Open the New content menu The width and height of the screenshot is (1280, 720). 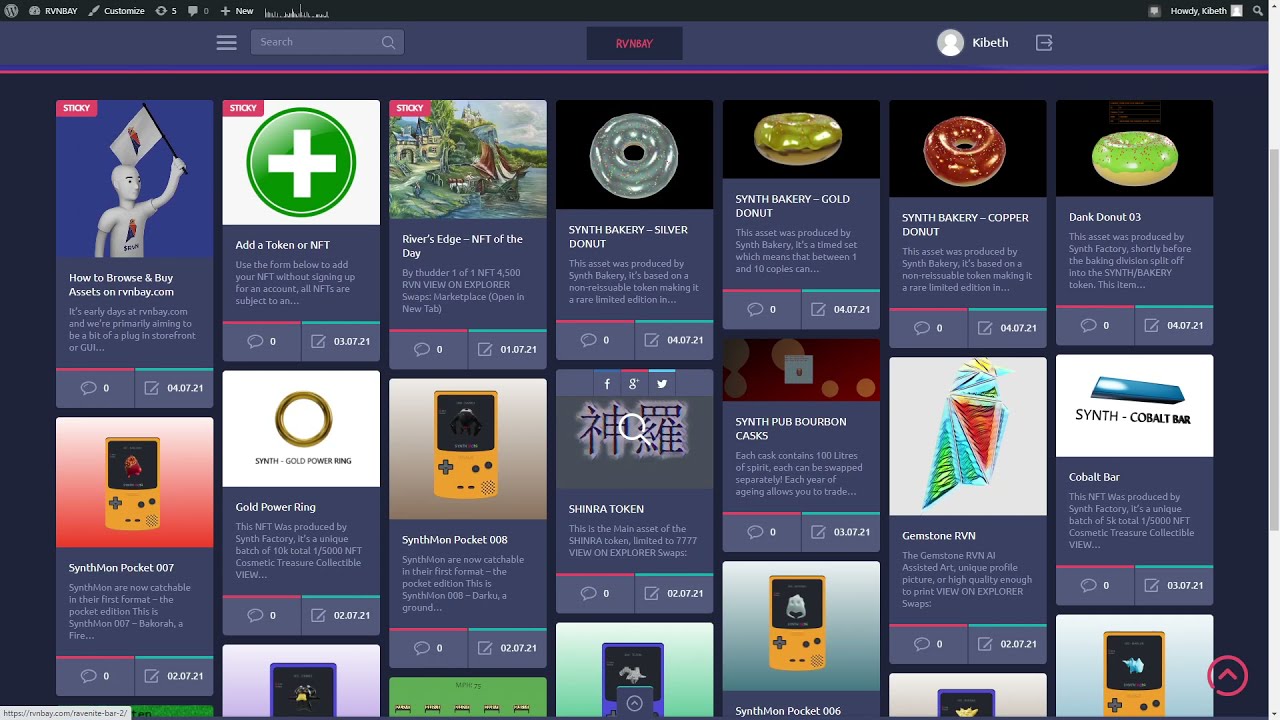tap(236, 11)
